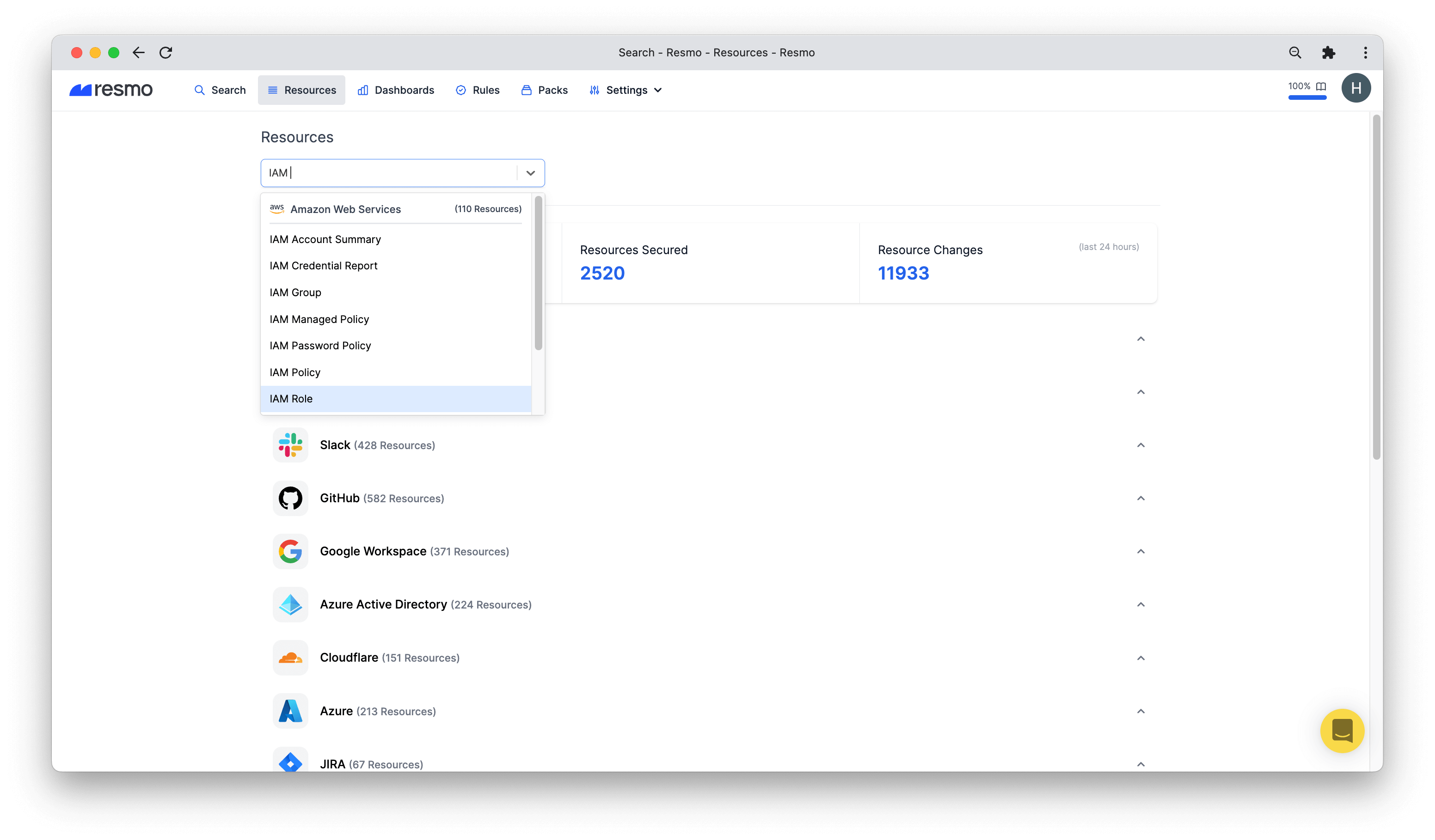Image resolution: width=1435 pixels, height=840 pixels.
Task: Collapse the Slack resources section
Action: tap(1141, 445)
